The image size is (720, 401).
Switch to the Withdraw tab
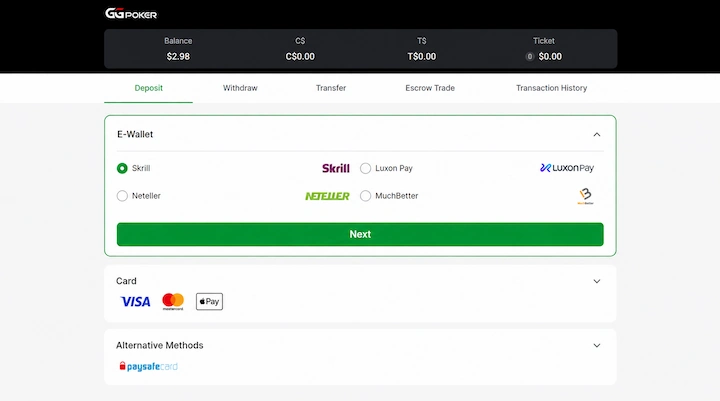pyautogui.click(x=240, y=88)
